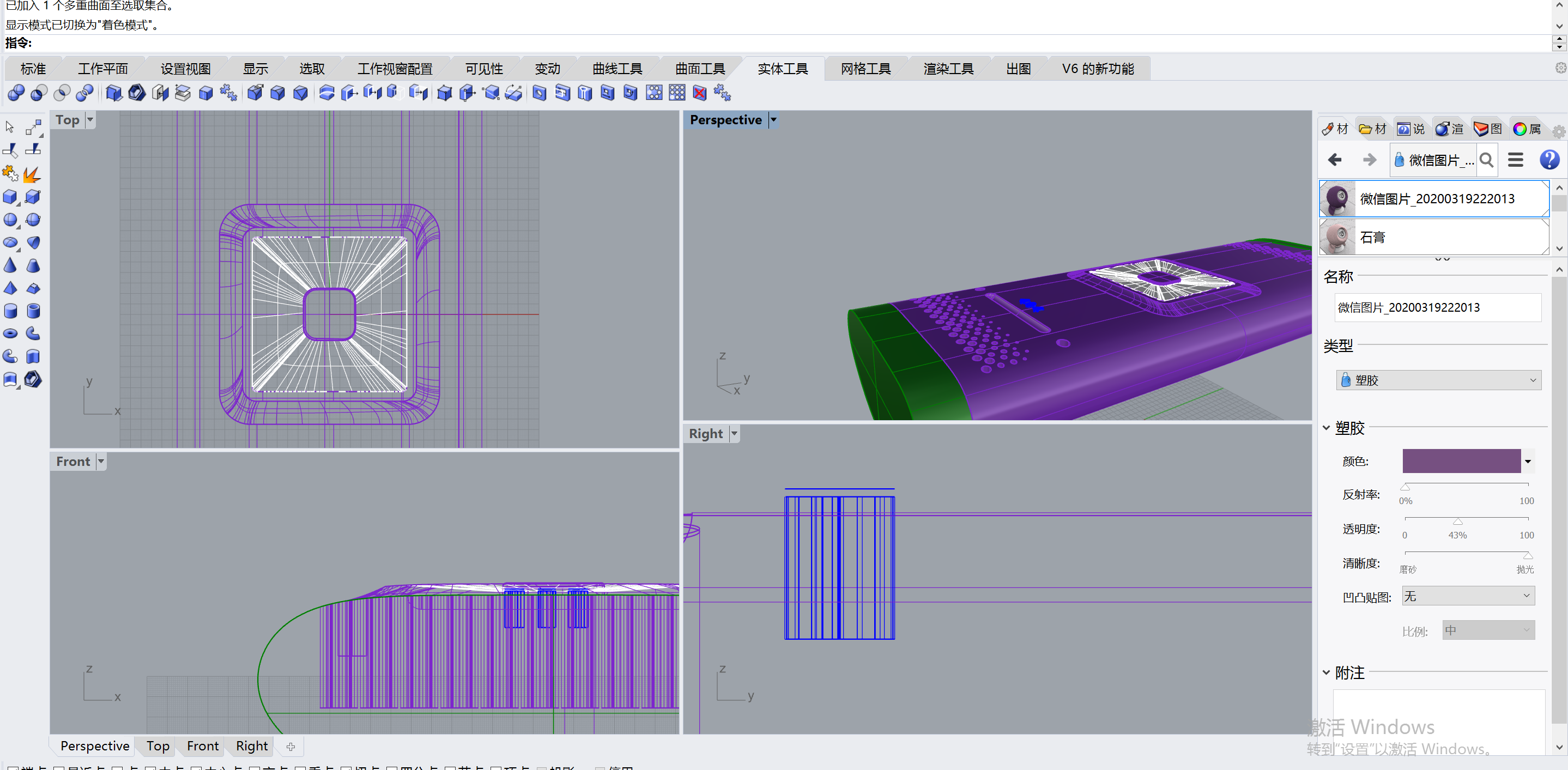The image size is (1568, 770).
Task: Select the Cylinder solid tool
Action: [10, 311]
